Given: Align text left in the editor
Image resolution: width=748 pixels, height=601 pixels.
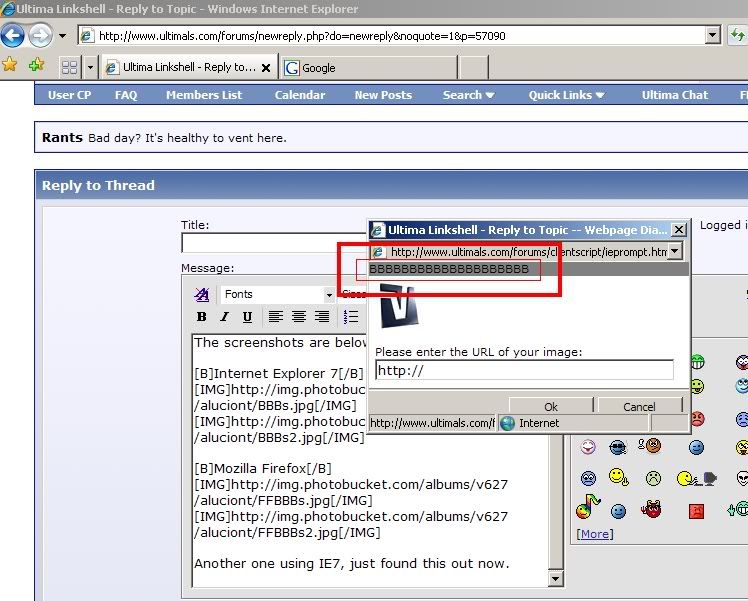Looking at the screenshot, I should pyautogui.click(x=276, y=316).
